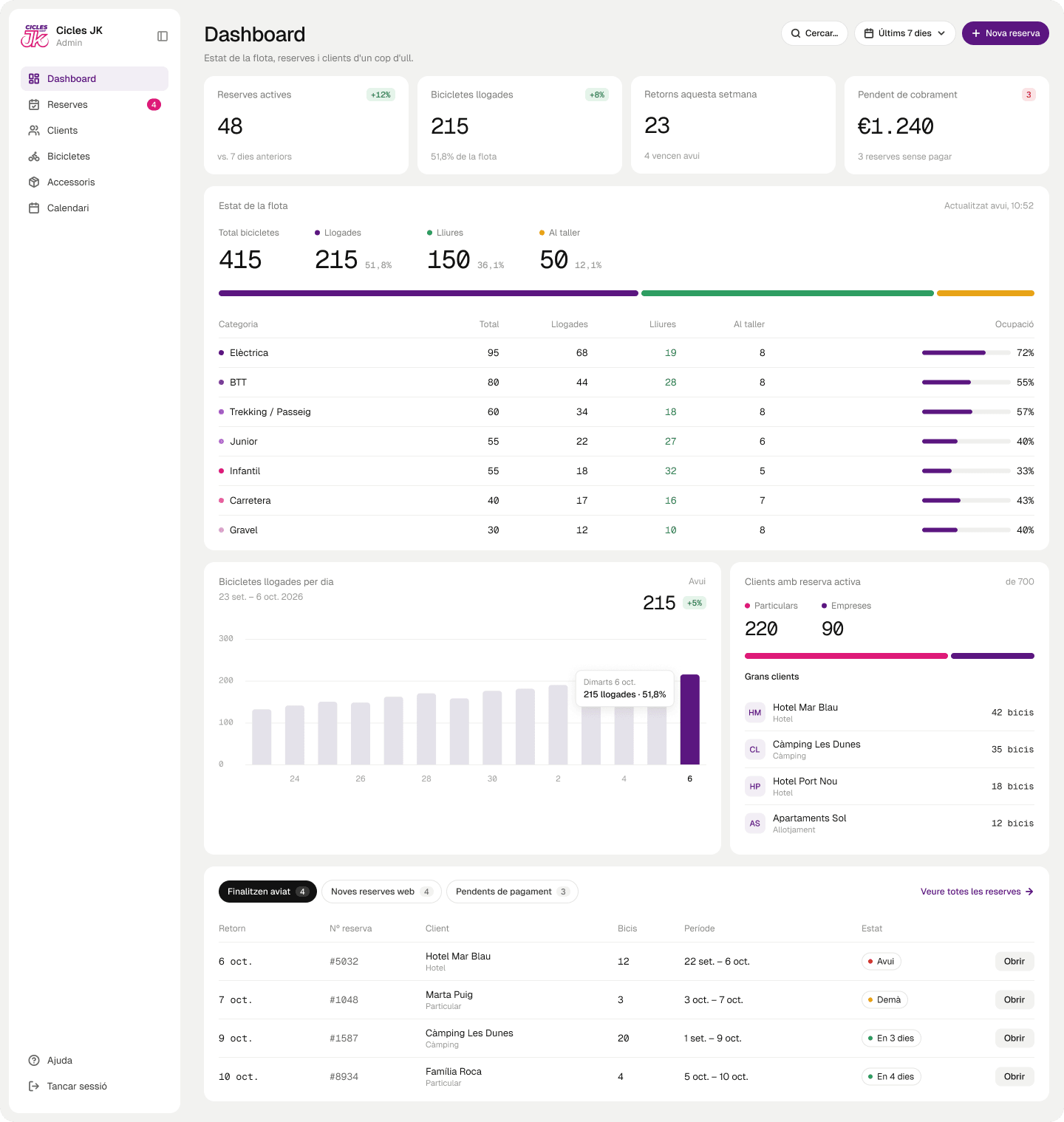This screenshot has height=1122, width=1064.
Task: Click the orange Al taller fleet bar segment
Action: tap(986, 293)
